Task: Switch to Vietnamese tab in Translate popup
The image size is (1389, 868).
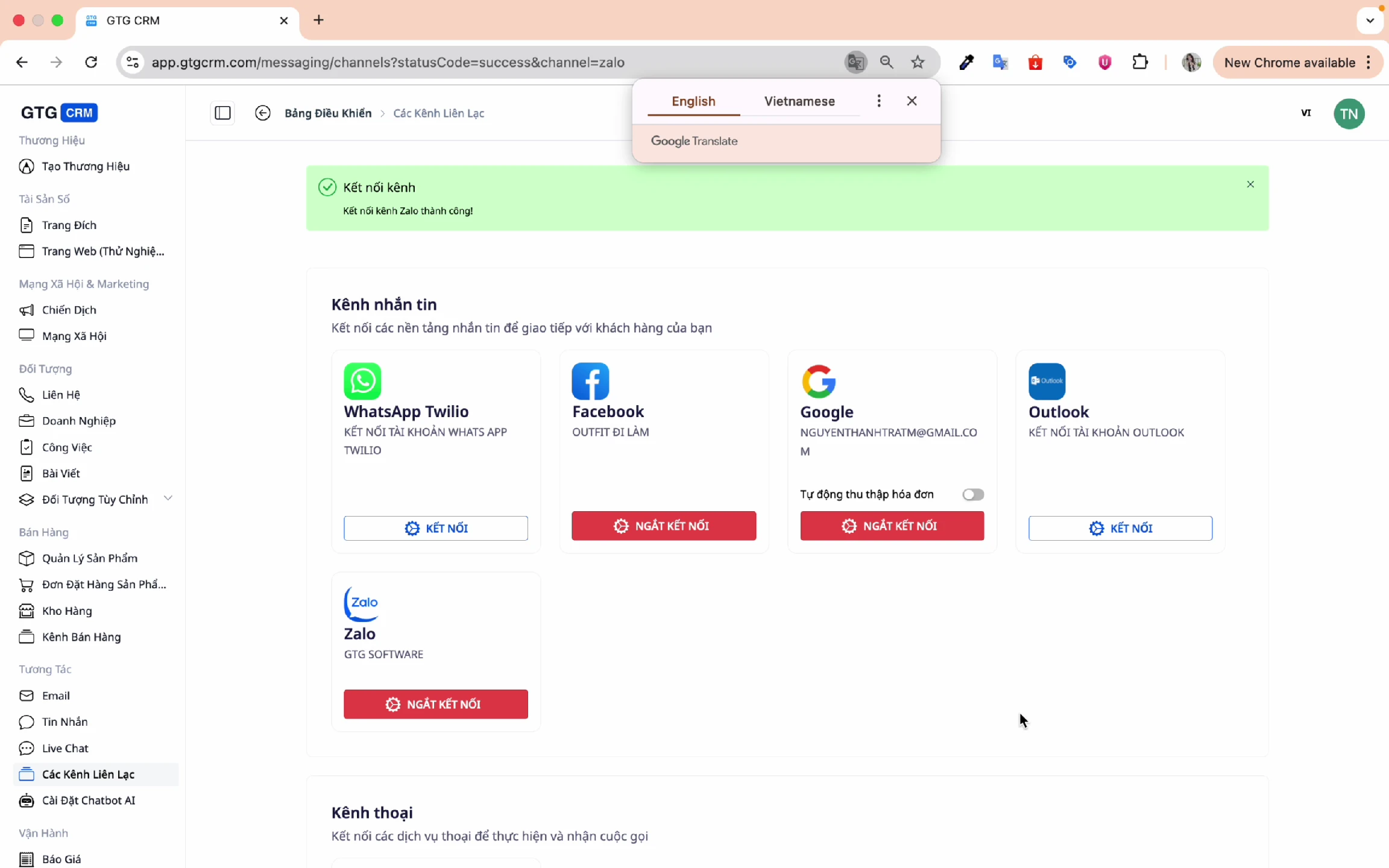Action: click(799, 101)
